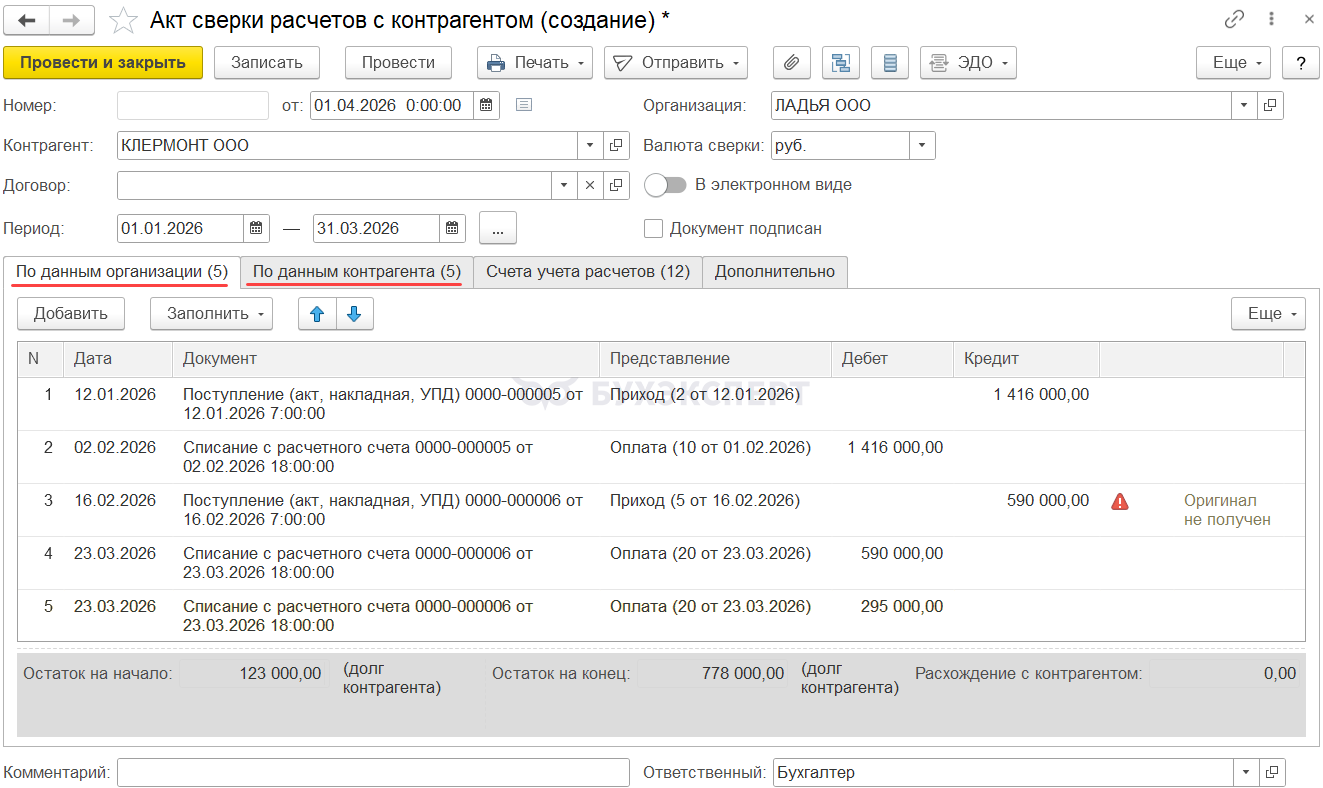Mark document as favorite with star icon
The height and width of the screenshot is (788, 1323).
click(123, 20)
